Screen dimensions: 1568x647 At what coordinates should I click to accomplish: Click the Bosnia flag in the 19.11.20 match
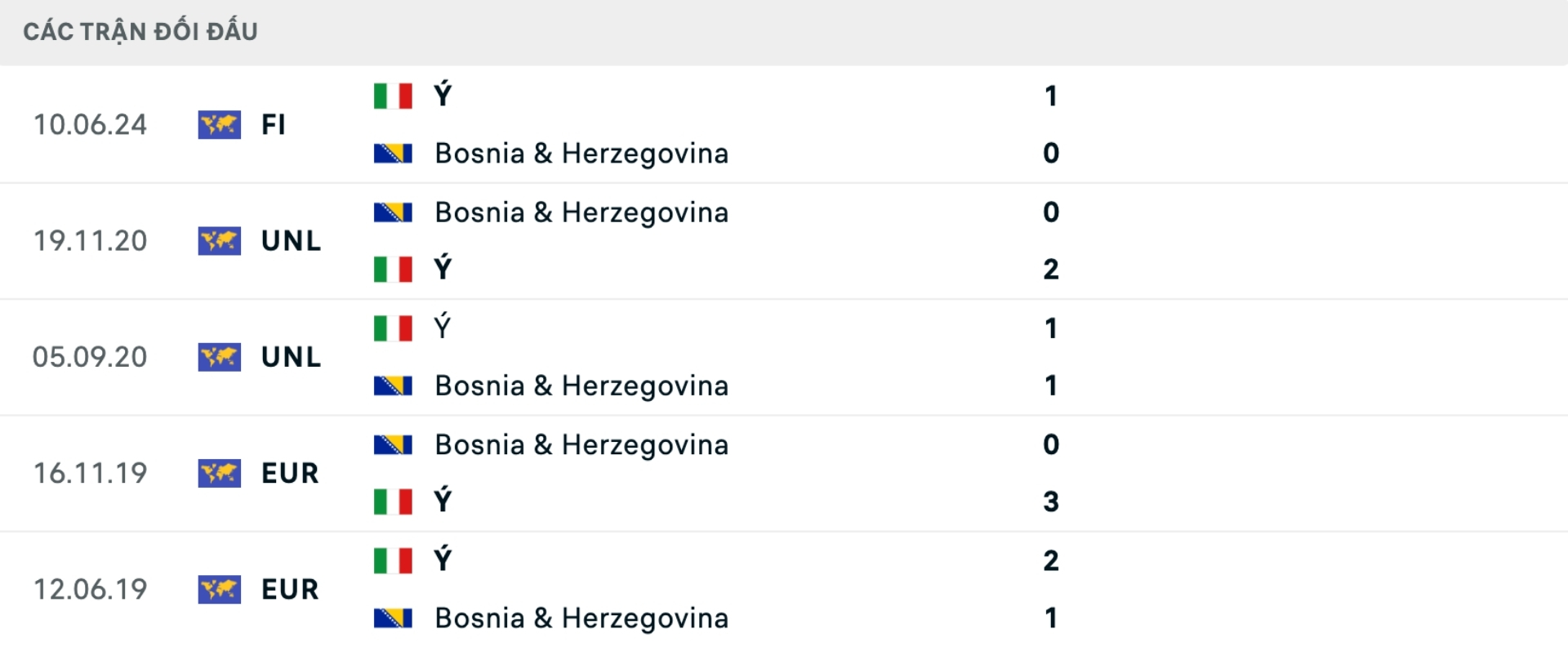393,212
